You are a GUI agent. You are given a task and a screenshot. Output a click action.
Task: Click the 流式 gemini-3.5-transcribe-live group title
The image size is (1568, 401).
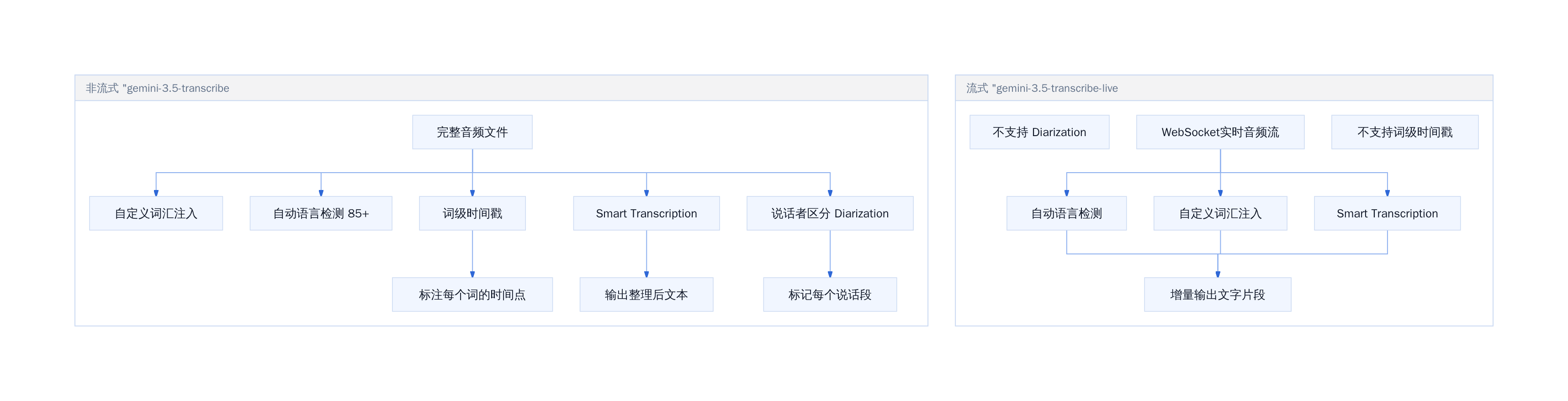pyautogui.click(x=1042, y=88)
